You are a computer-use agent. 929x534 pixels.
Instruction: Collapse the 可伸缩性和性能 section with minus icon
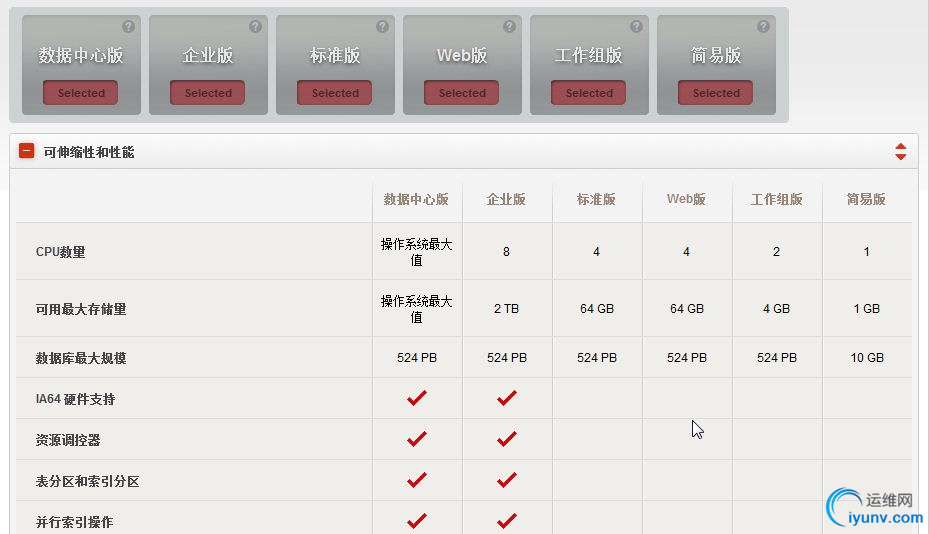click(27, 151)
